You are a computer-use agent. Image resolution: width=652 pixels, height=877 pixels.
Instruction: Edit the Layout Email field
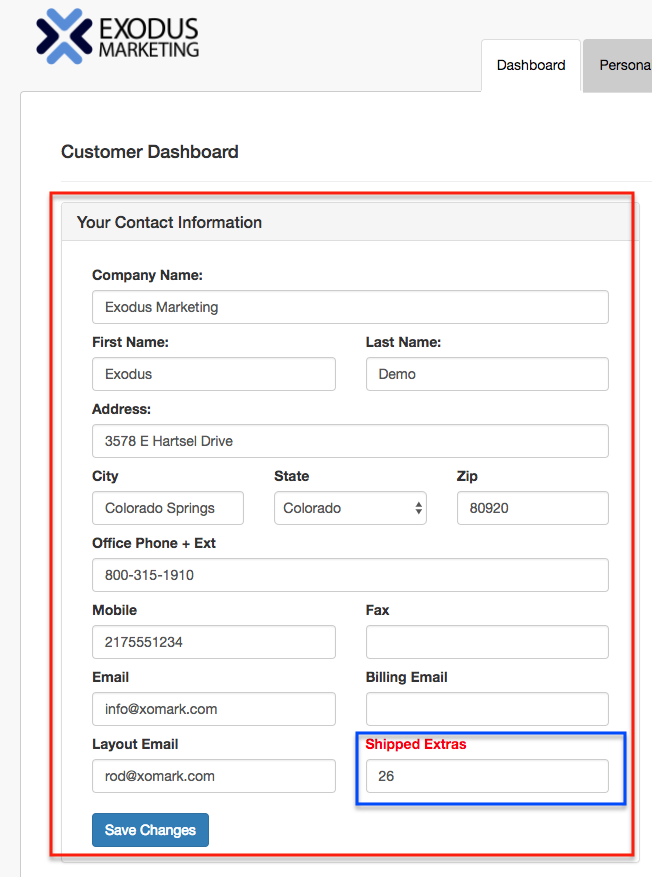pyautogui.click(x=214, y=776)
